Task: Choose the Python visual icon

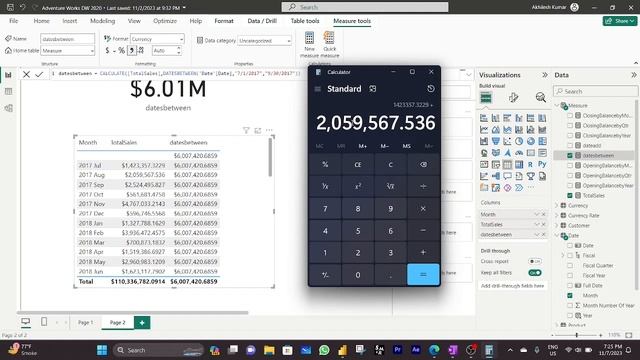Action: pyautogui.click(x=542, y=164)
